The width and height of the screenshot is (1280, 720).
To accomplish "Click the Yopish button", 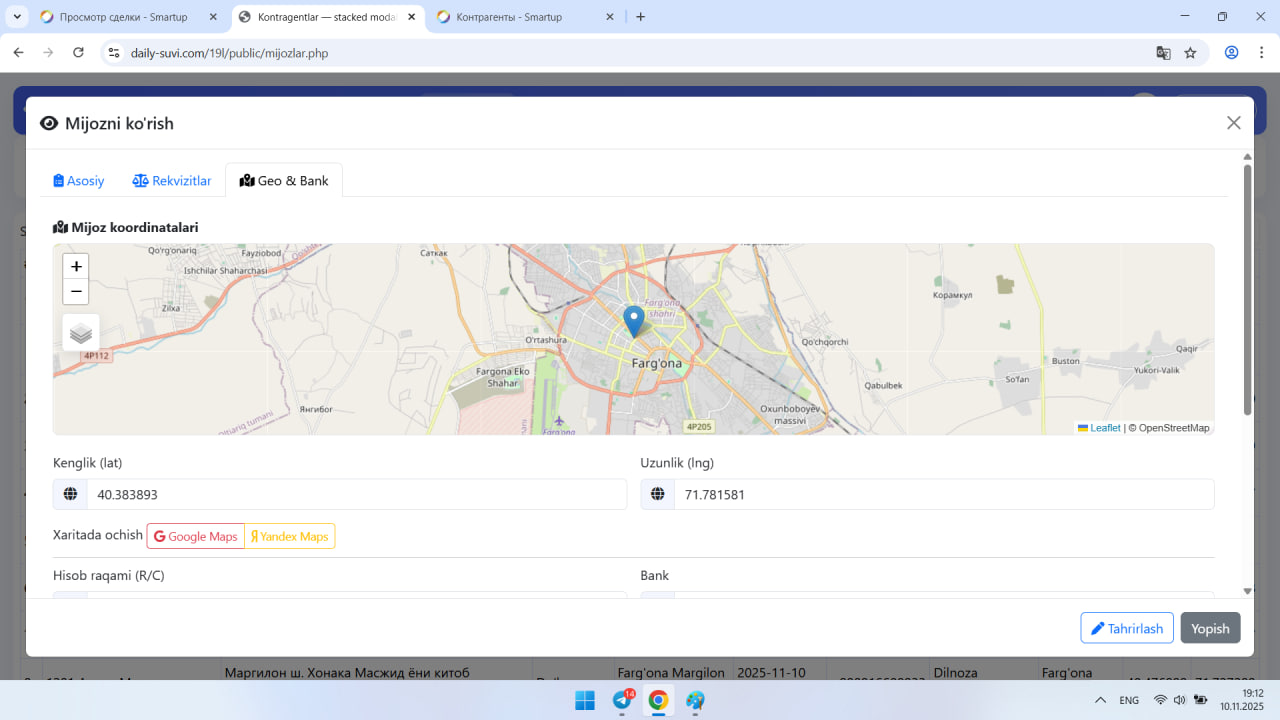I will point(1210,628).
